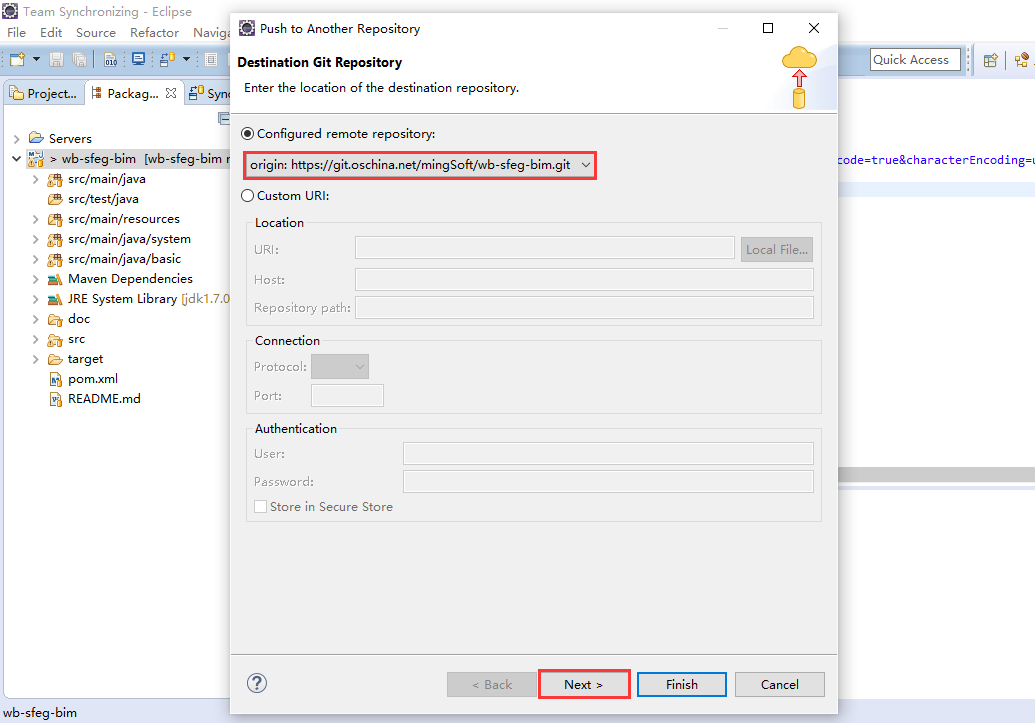The height and width of the screenshot is (723, 1035).
Task: Close the Package Explorer view tab
Action: [171, 93]
